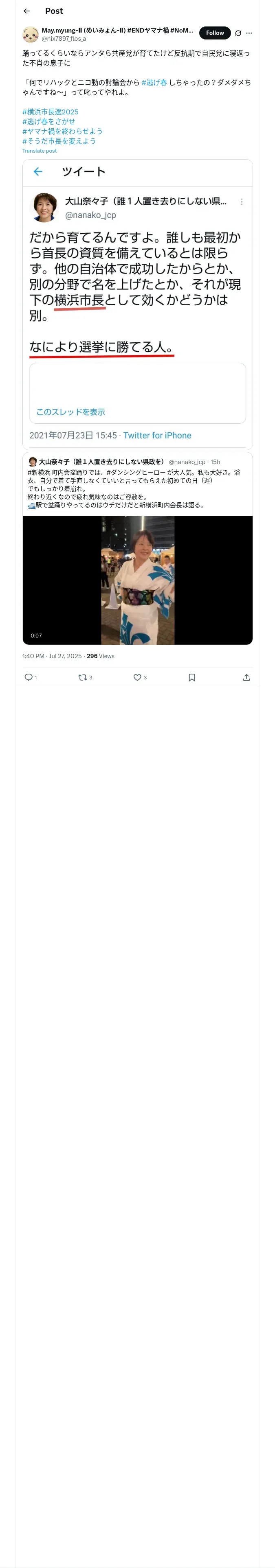Open the #そうだ市長を変えよう hashtag
Image resolution: width=275 pixels, height=1568 pixels.
tap(59, 141)
